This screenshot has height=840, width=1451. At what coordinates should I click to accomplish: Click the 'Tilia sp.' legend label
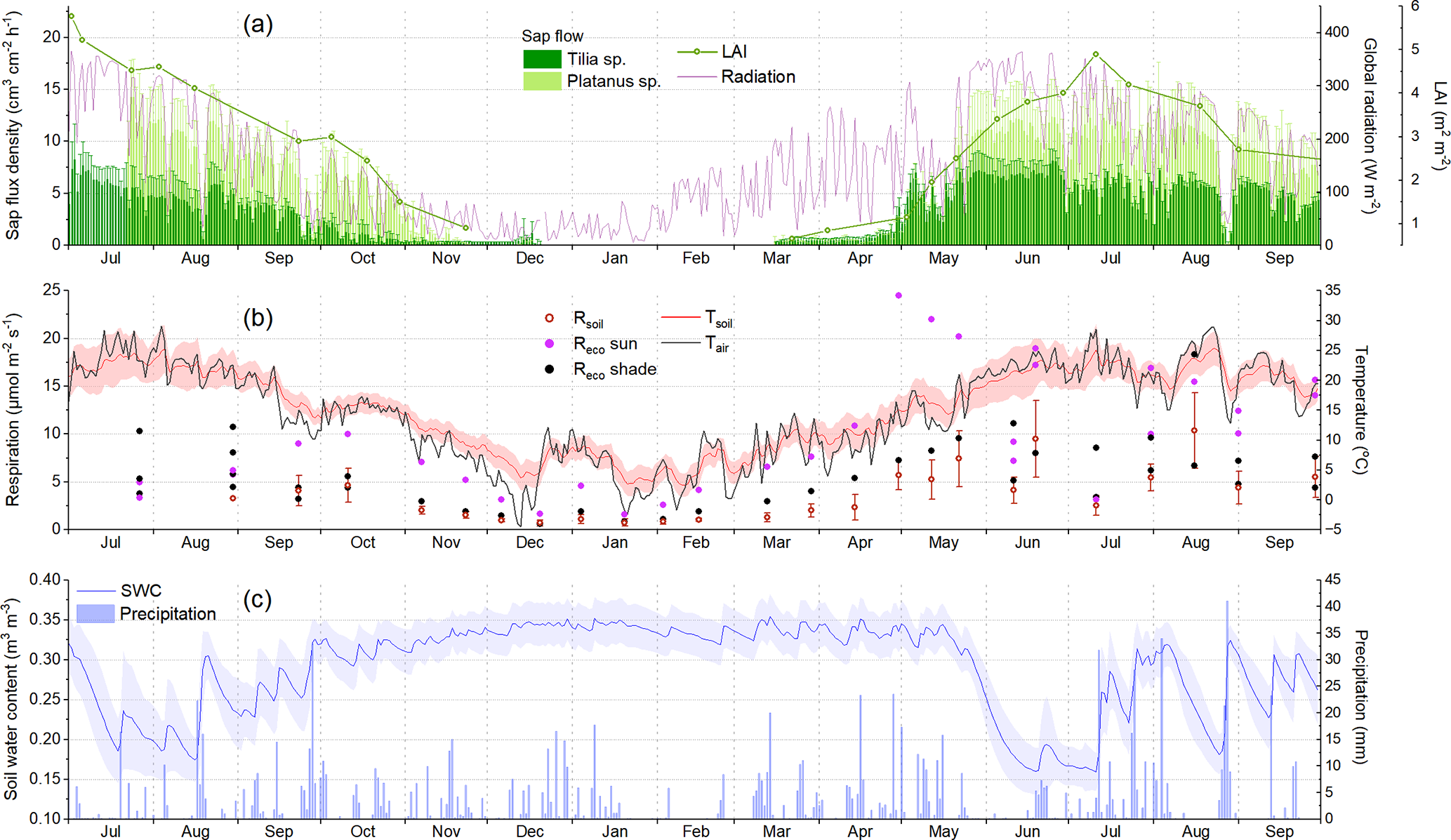[596, 59]
